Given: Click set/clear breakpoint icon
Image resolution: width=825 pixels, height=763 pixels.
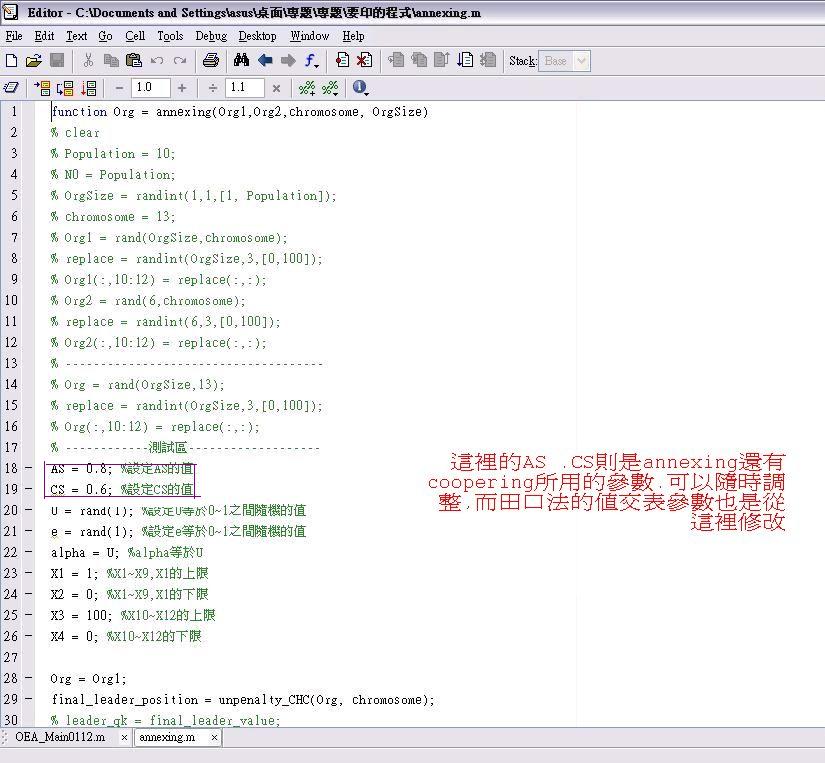Looking at the screenshot, I should click(x=342, y=61).
